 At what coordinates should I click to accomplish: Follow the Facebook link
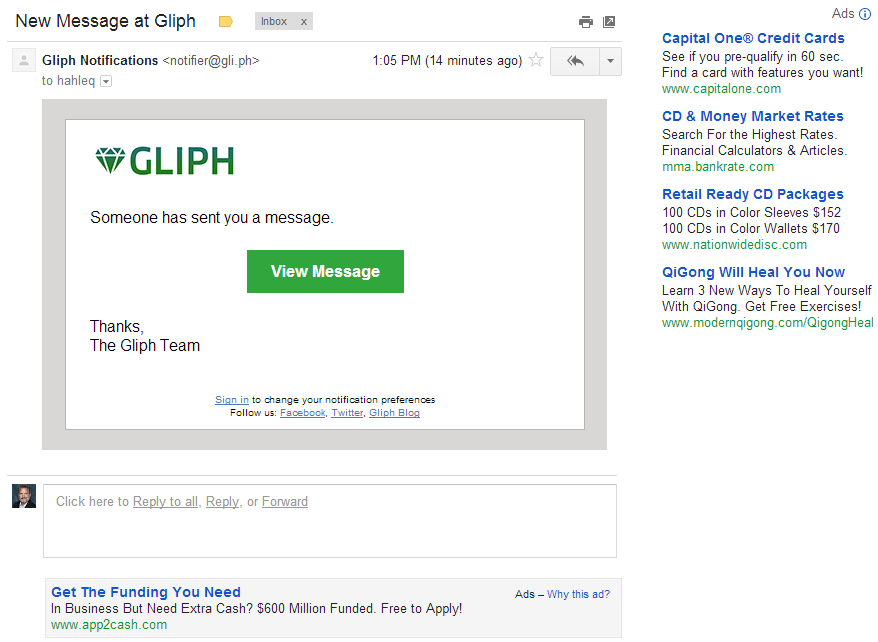[x=302, y=413]
